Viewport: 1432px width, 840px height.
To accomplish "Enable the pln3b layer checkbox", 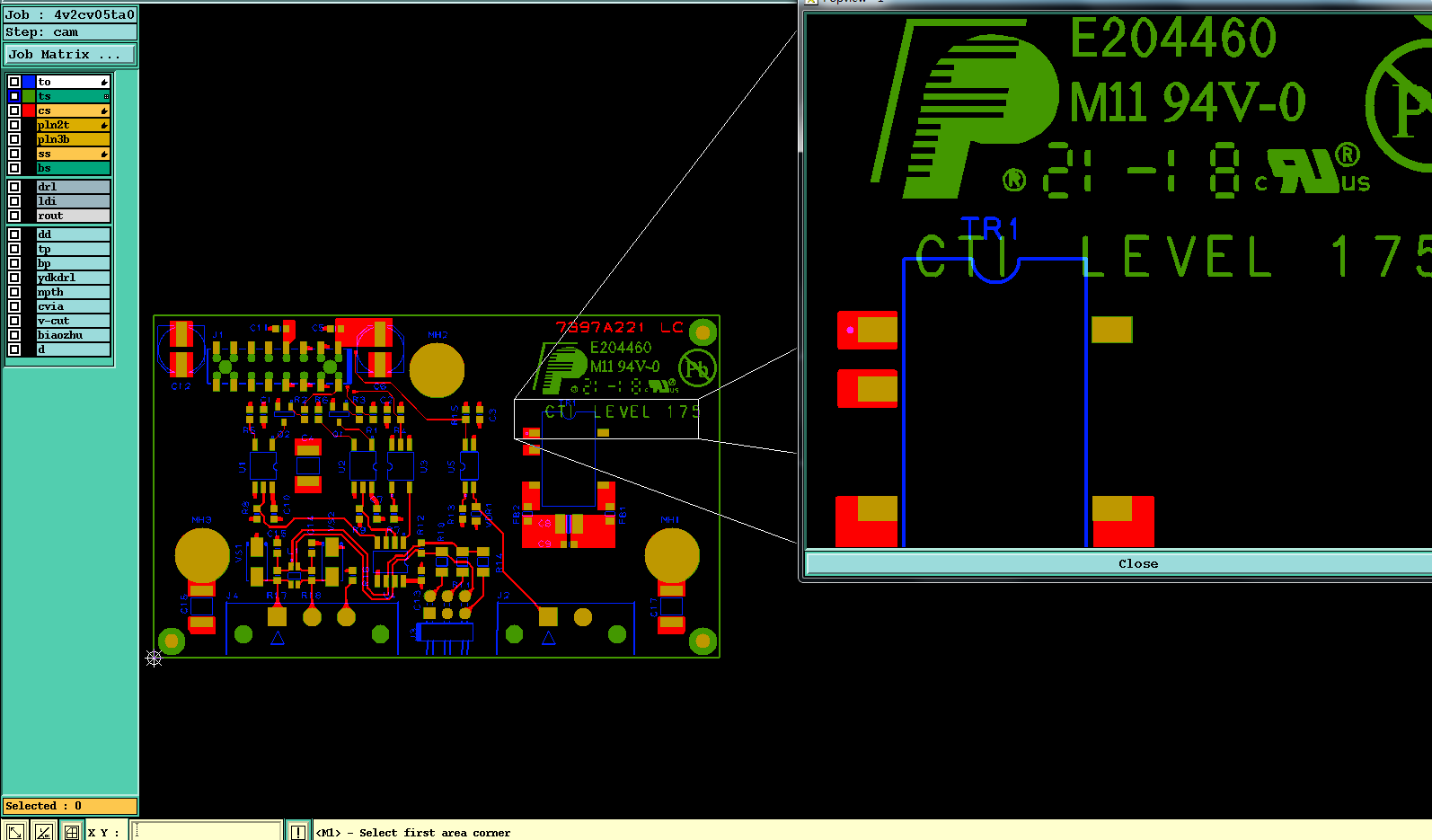I will (14, 139).
